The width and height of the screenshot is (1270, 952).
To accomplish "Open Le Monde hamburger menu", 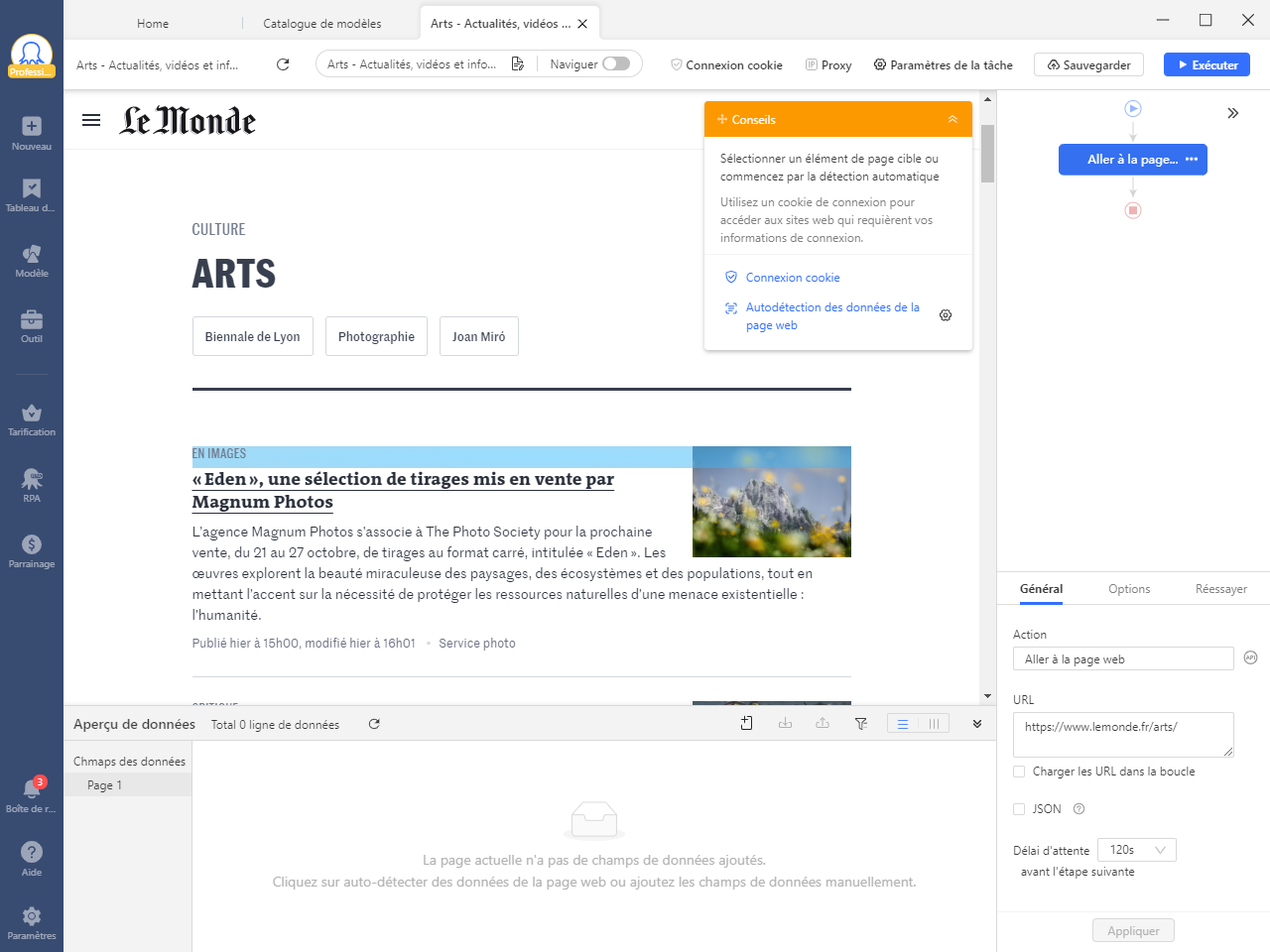I will coord(91,120).
